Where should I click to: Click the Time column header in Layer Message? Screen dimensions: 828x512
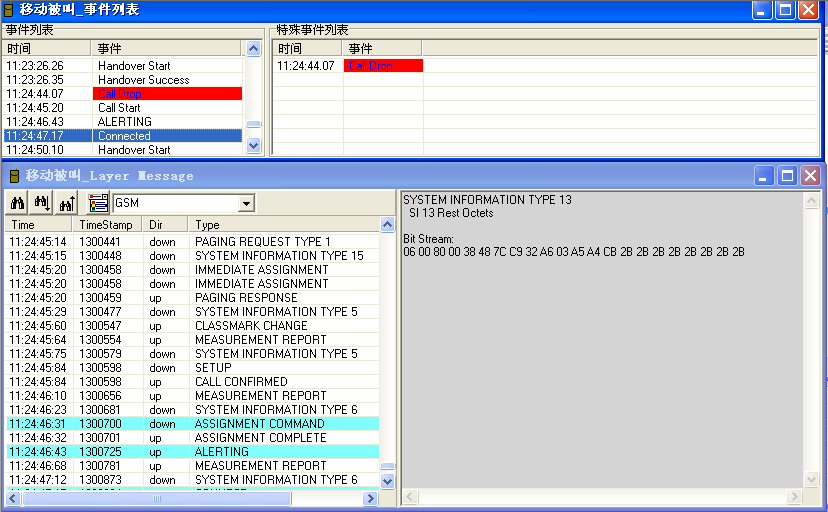39,225
